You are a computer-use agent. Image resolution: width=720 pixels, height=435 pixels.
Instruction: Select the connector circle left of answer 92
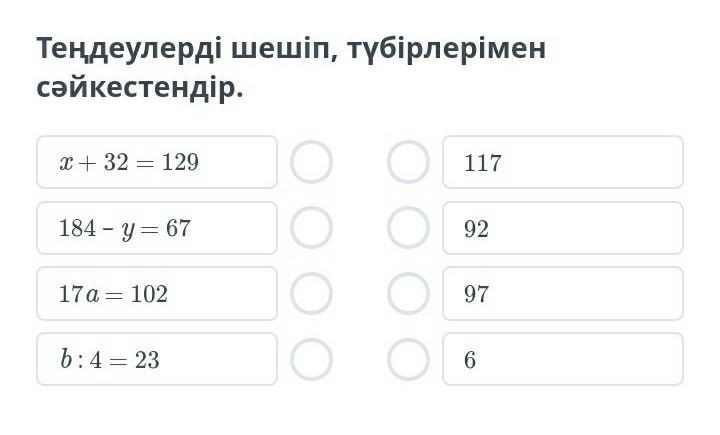pos(408,228)
